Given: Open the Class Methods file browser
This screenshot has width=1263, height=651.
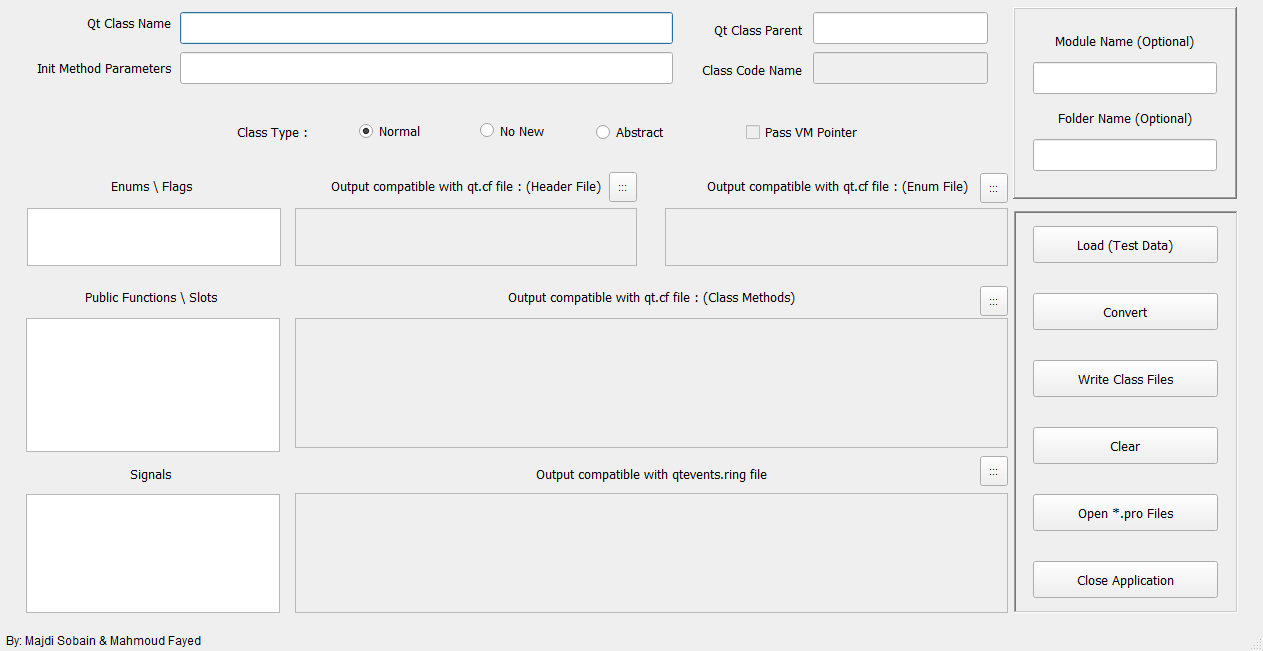Looking at the screenshot, I should click(993, 301).
